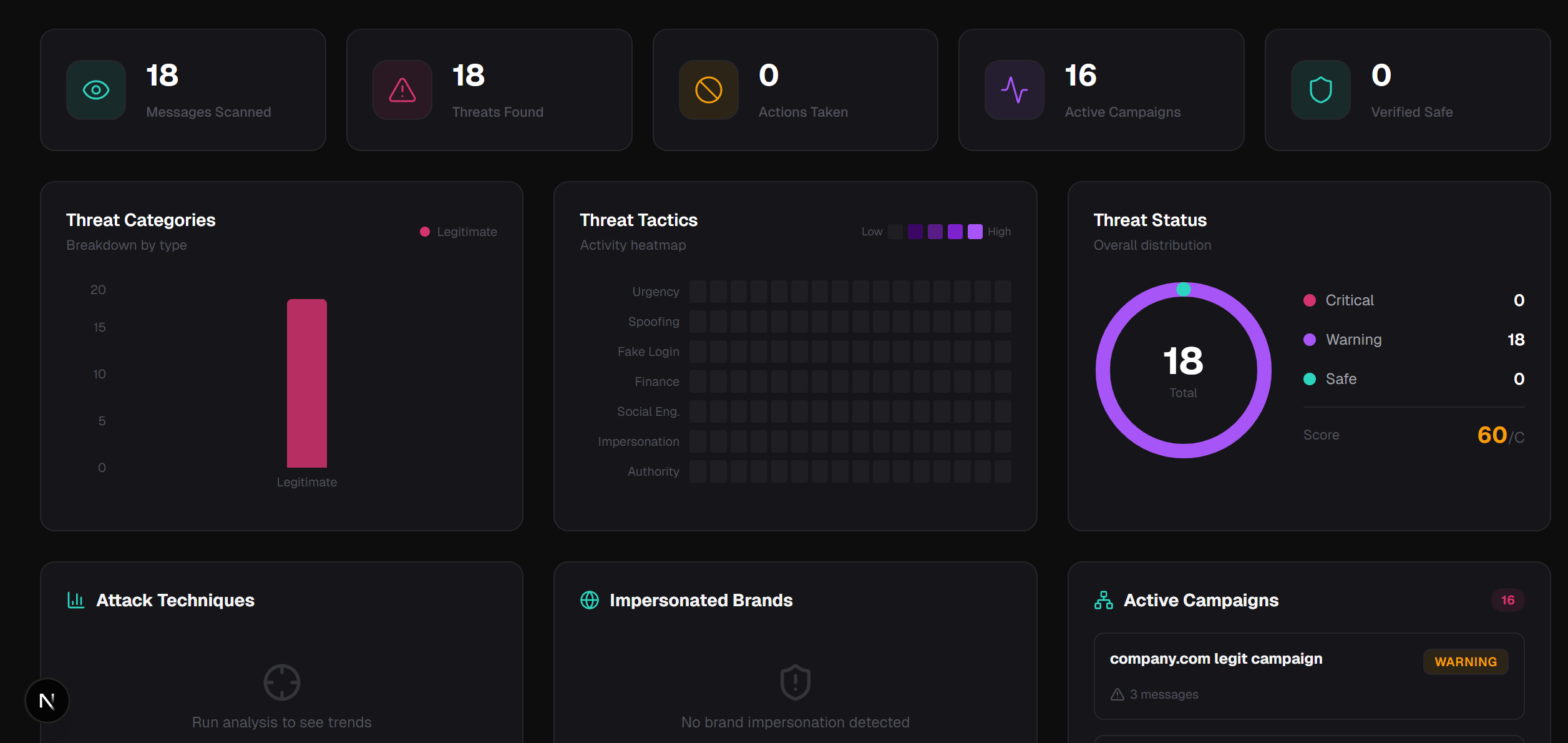Toggle Safe status legend entry
The height and width of the screenshot is (743, 1568).
[x=1340, y=379]
